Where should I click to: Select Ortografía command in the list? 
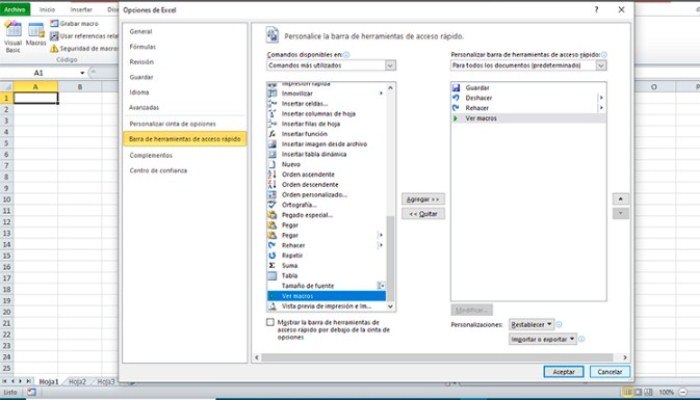pyautogui.click(x=326, y=205)
